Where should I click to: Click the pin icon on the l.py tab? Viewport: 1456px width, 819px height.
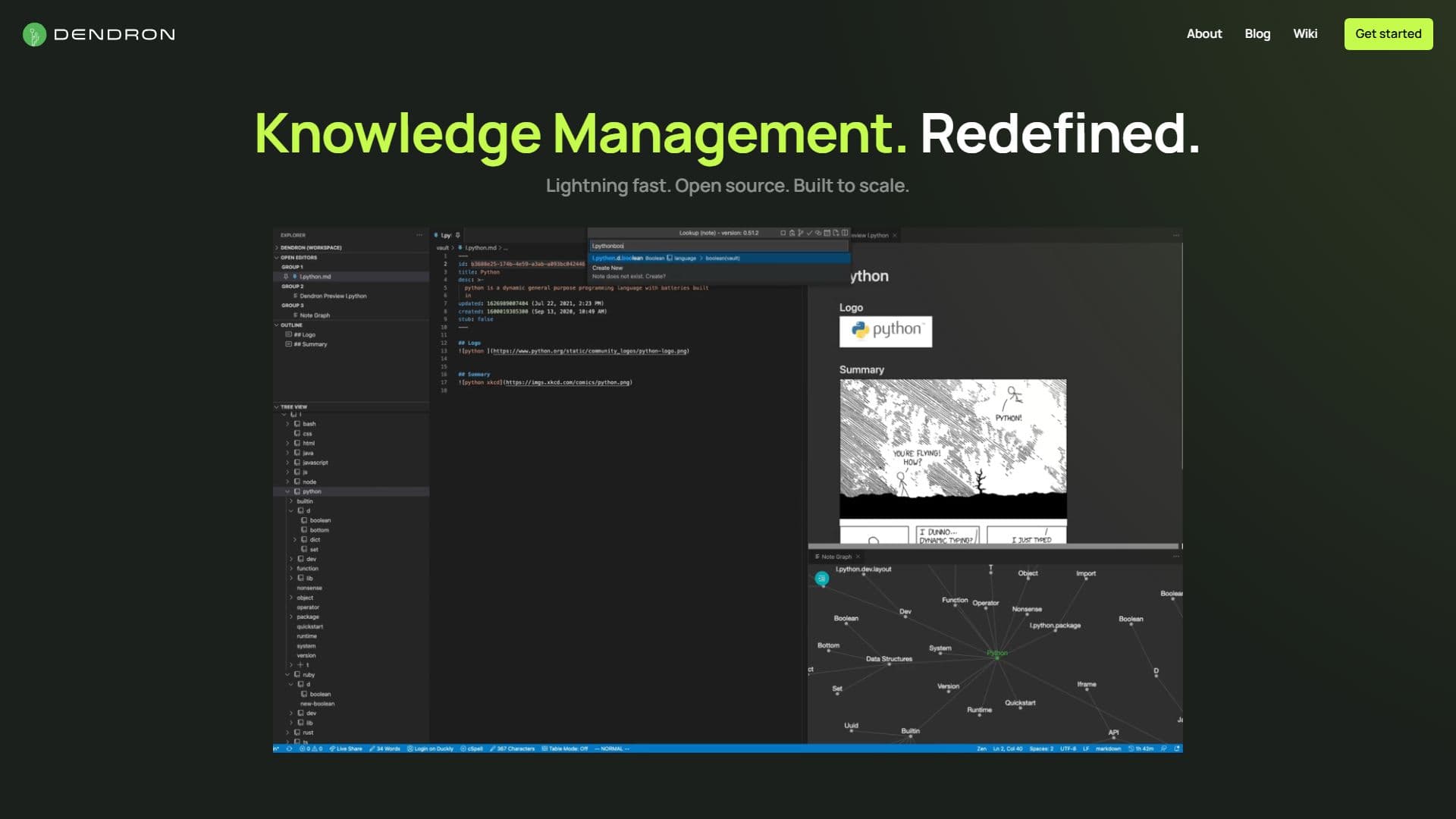[x=458, y=235]
